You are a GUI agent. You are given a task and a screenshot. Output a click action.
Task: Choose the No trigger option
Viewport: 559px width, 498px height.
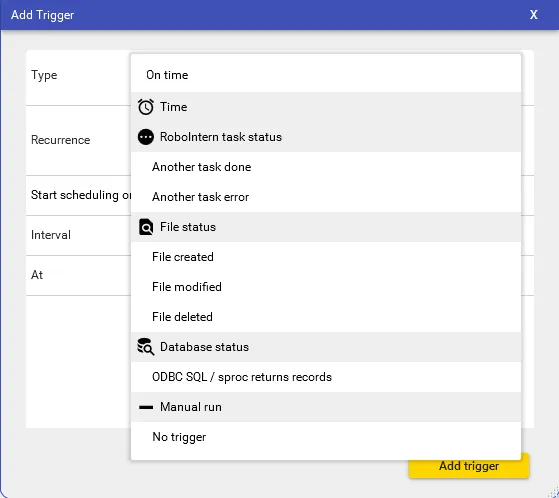click(x=326, y=437)
